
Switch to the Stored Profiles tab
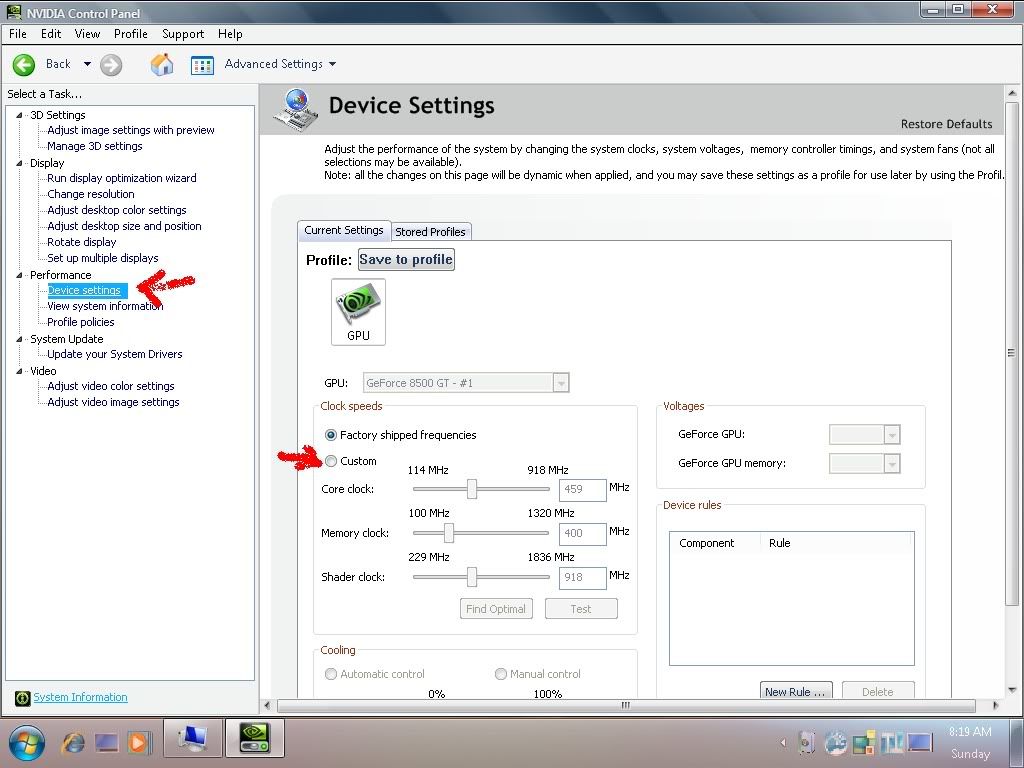pos(430,232)
